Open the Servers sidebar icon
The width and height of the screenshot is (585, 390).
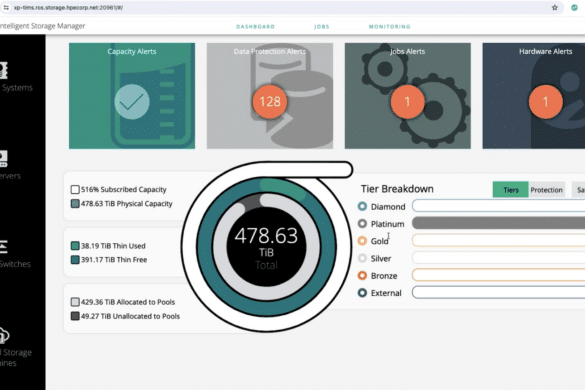3,159
